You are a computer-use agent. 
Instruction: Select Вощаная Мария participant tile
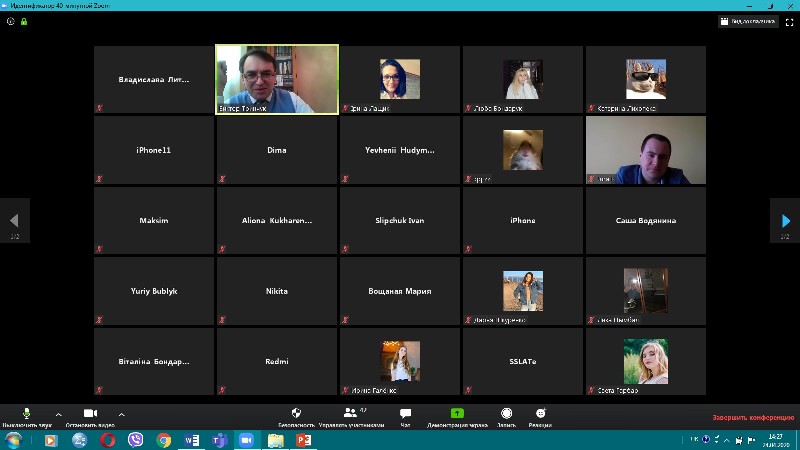[400, 291]
